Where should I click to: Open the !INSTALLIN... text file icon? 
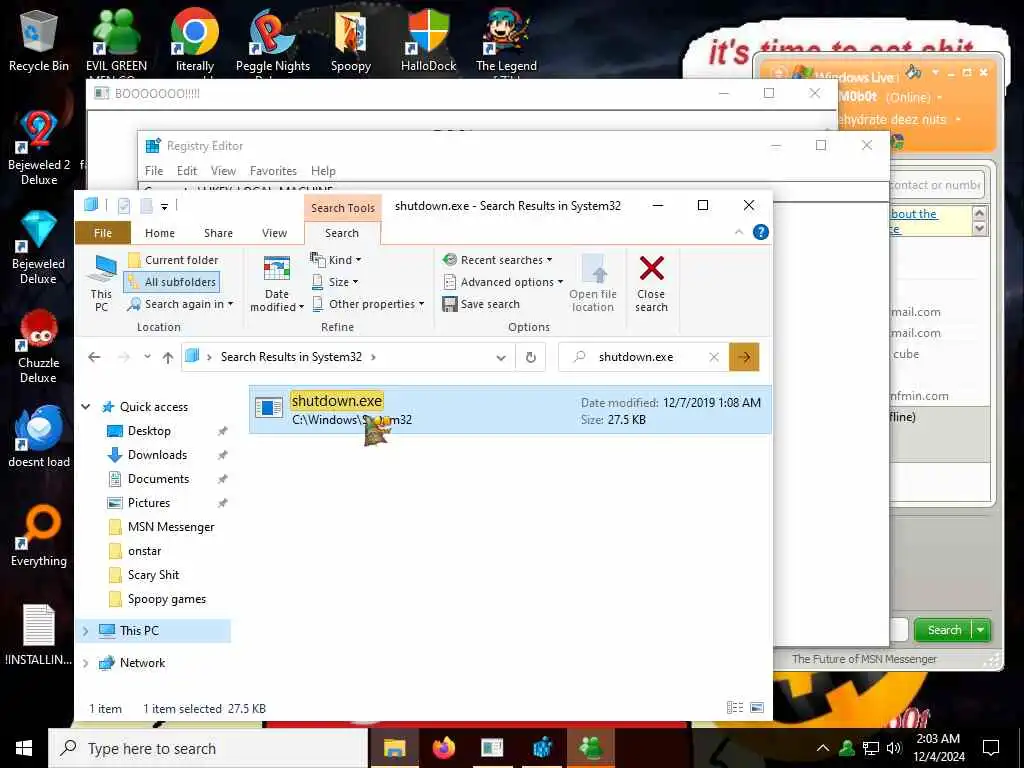(x=39, y=635)
